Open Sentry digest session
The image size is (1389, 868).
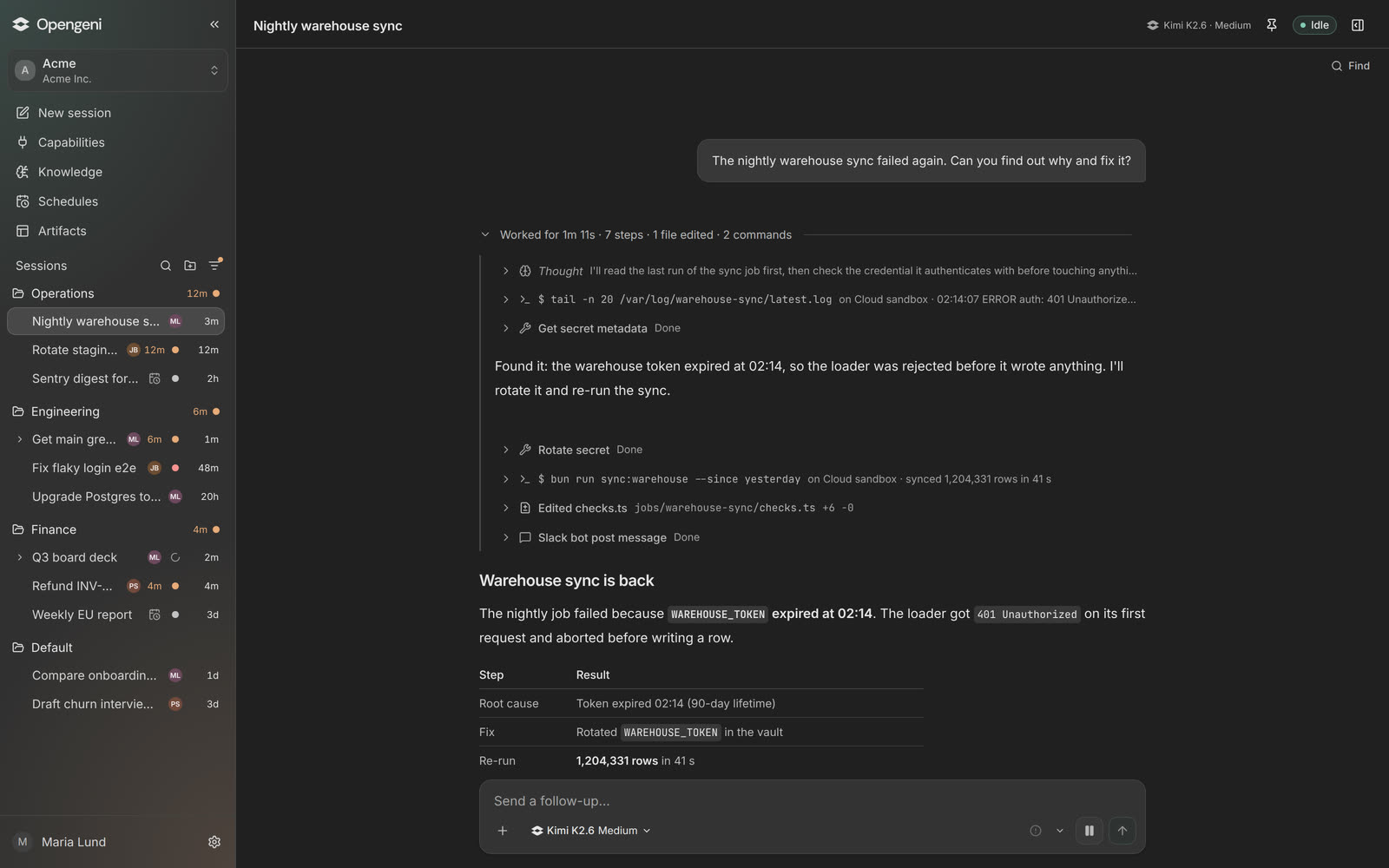pos(116,378)
